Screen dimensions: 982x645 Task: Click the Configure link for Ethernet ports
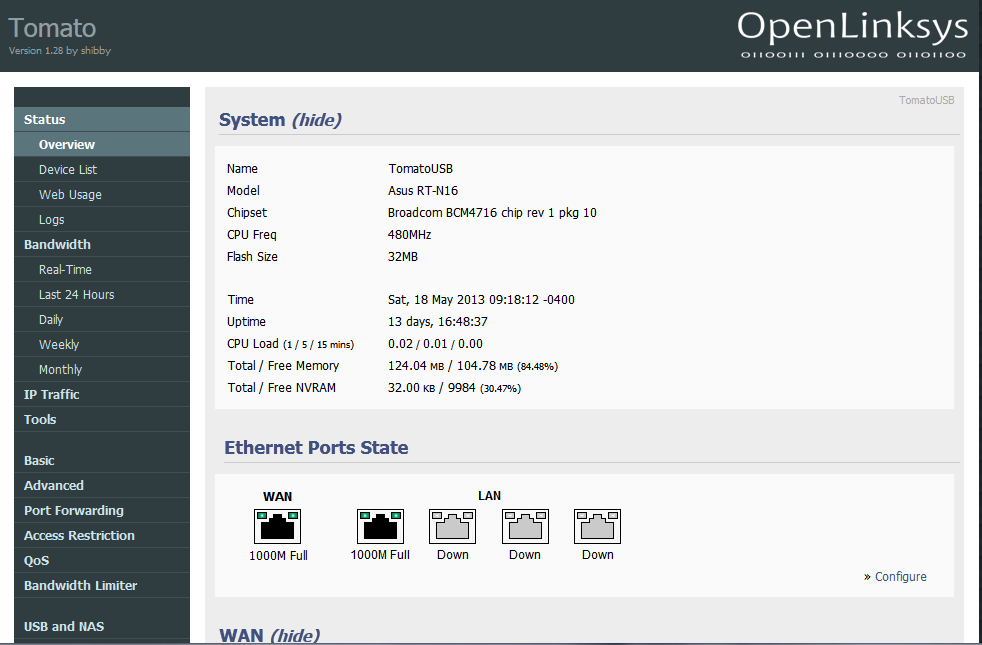[x=901, y=577]
